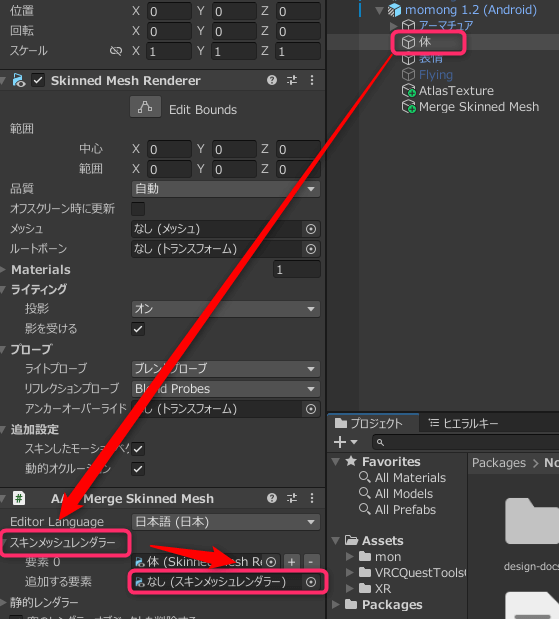
Task: Toggle オフスクリーン時に更新 checkbox
Action: tap(138, 209)
